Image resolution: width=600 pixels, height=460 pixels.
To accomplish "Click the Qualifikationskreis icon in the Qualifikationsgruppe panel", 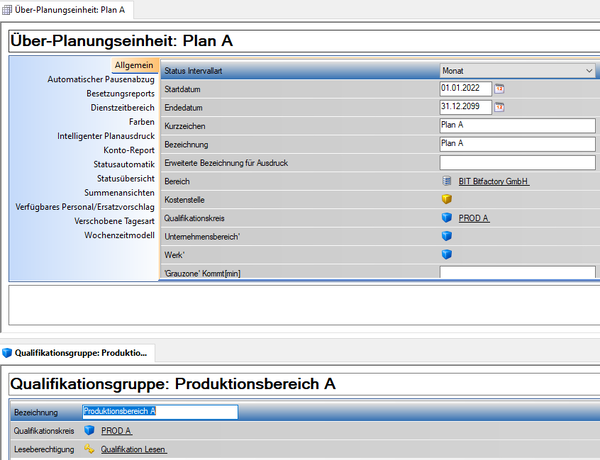I will pyautogui.click(x=89, y=431).
